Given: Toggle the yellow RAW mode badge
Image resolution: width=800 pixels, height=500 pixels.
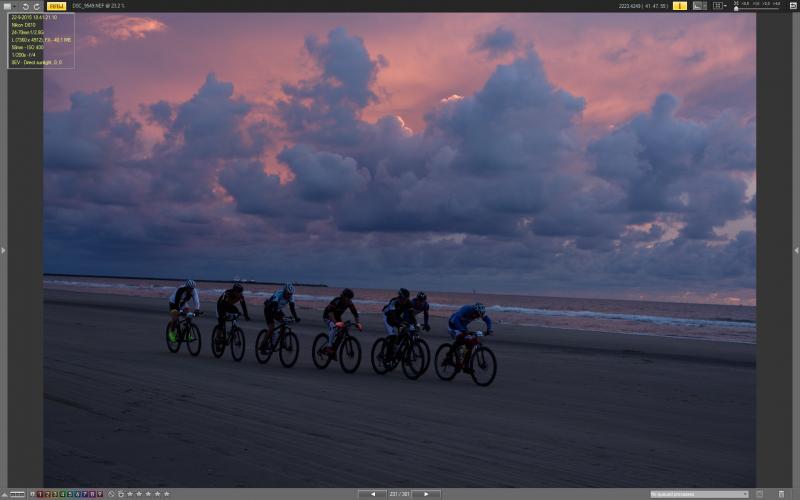Looking at the screenshot, I should [x=56, y=6].
